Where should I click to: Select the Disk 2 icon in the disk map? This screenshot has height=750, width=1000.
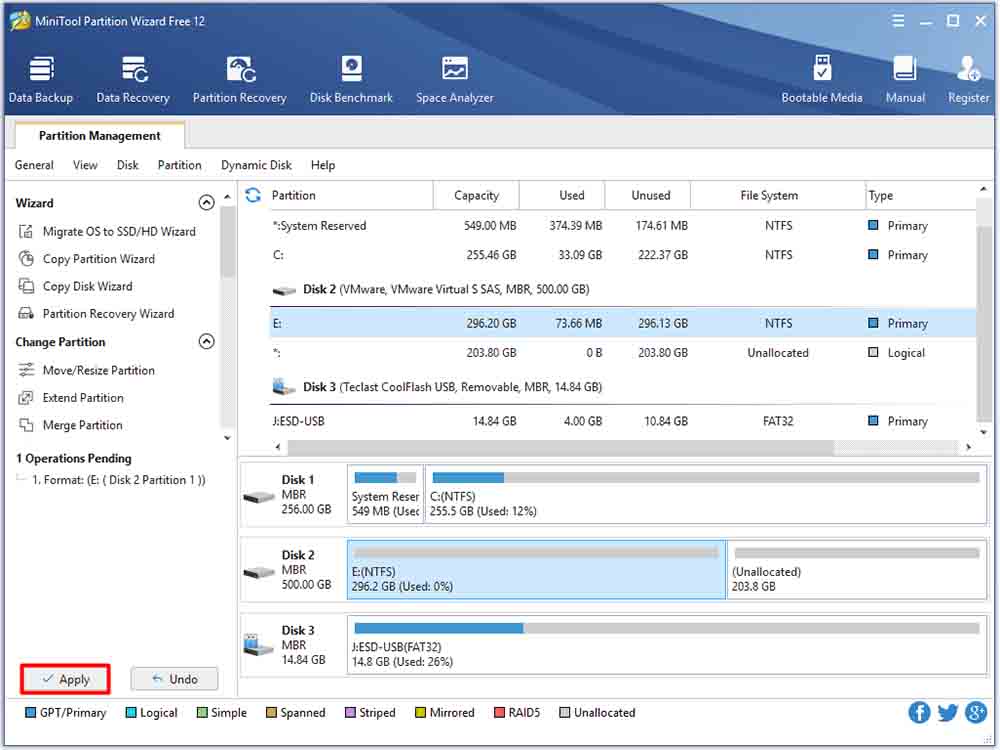(x=259, y=571)
